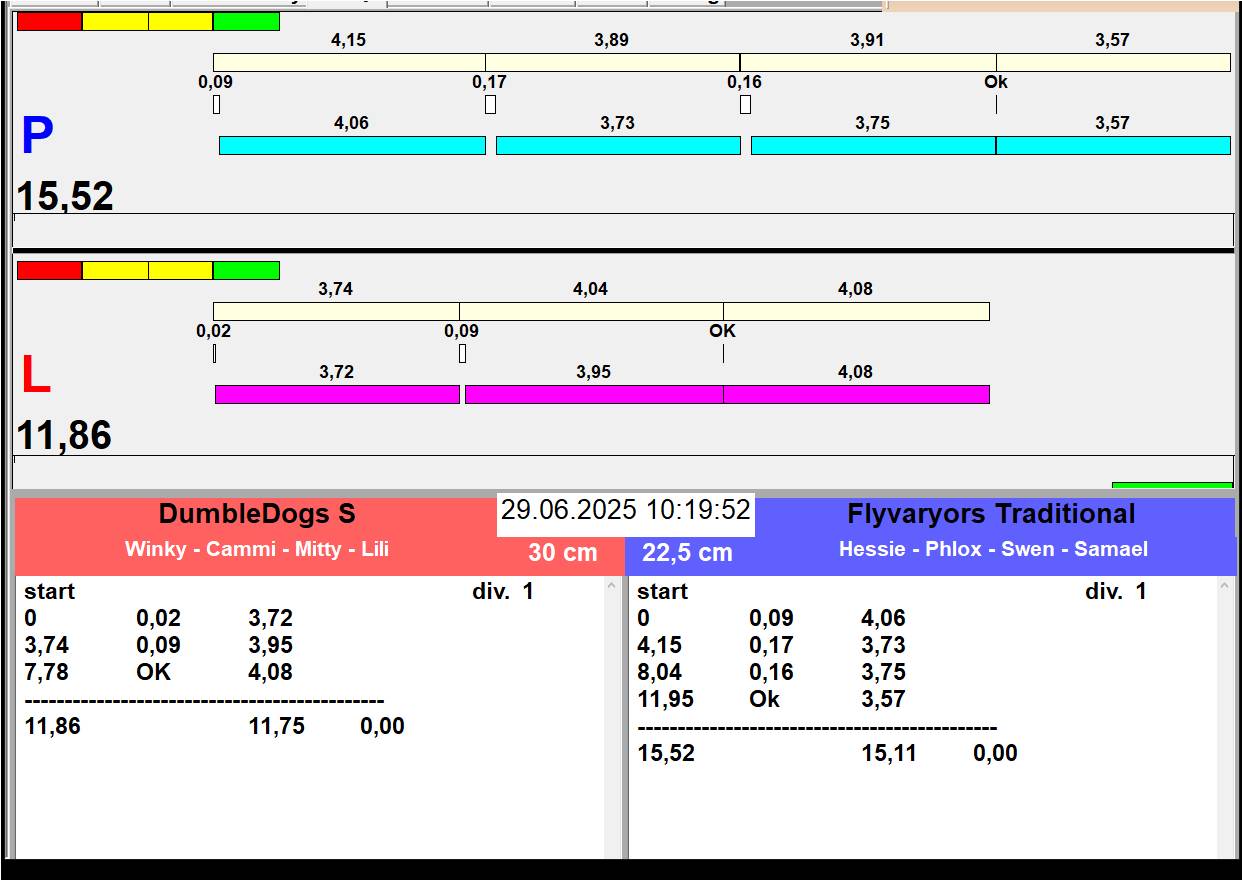Click the large total time 11,86 in lane L
This screenshot has height=880, width=1242.
tap(65, 436)
